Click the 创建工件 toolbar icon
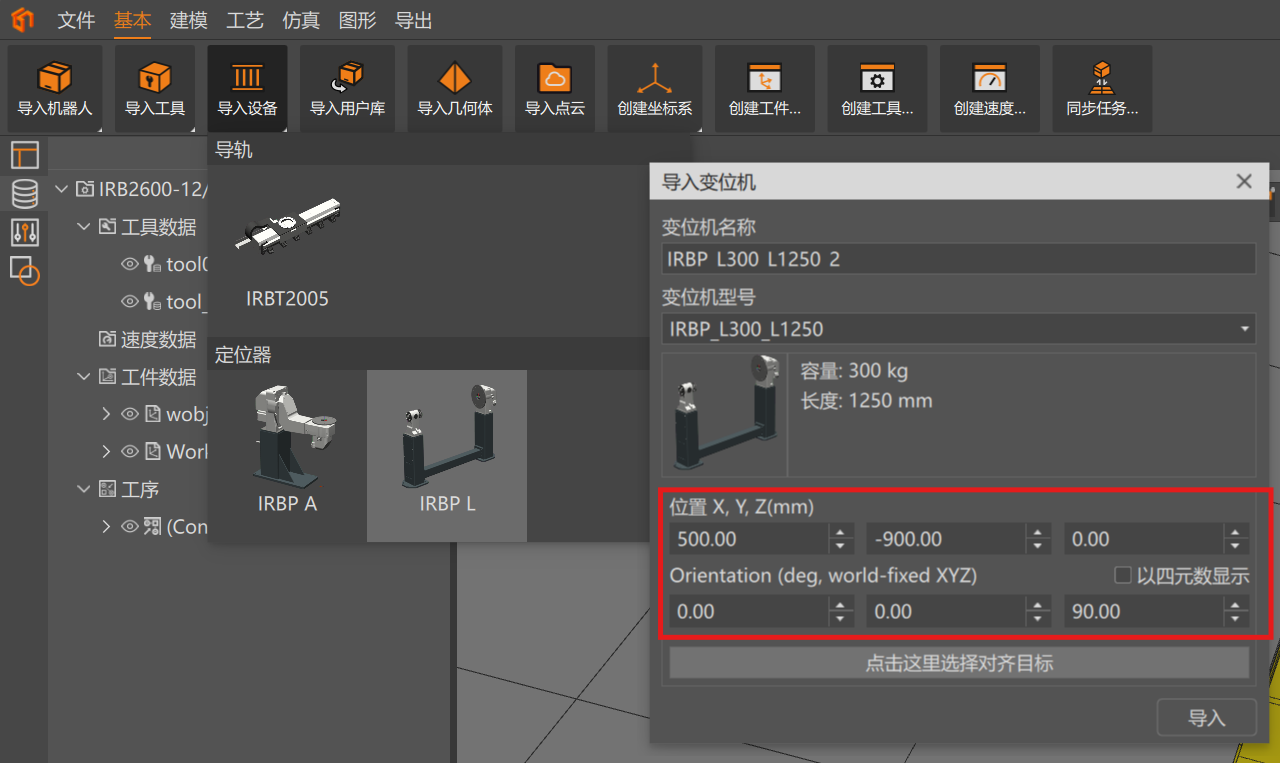 point(765,88)
